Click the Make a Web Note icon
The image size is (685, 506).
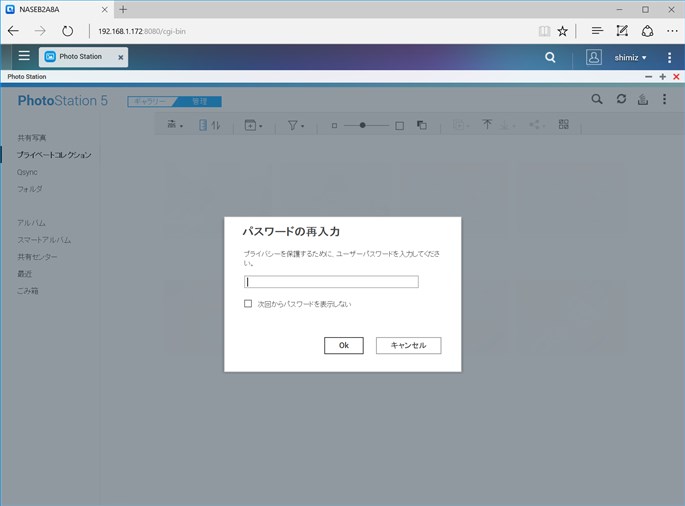(x=622, y=31)
